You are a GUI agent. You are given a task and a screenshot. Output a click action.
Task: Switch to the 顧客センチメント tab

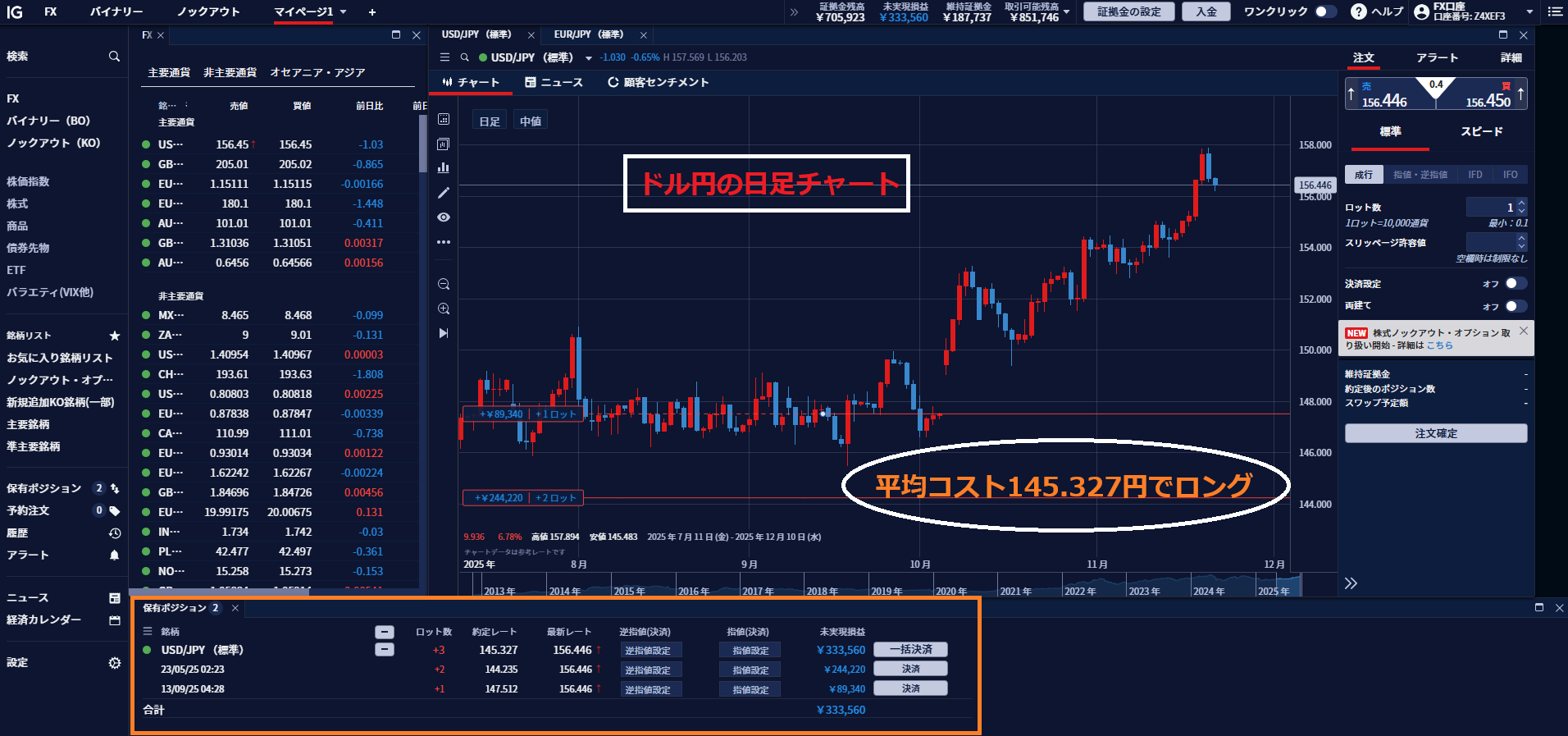click(x=658, y=82)
